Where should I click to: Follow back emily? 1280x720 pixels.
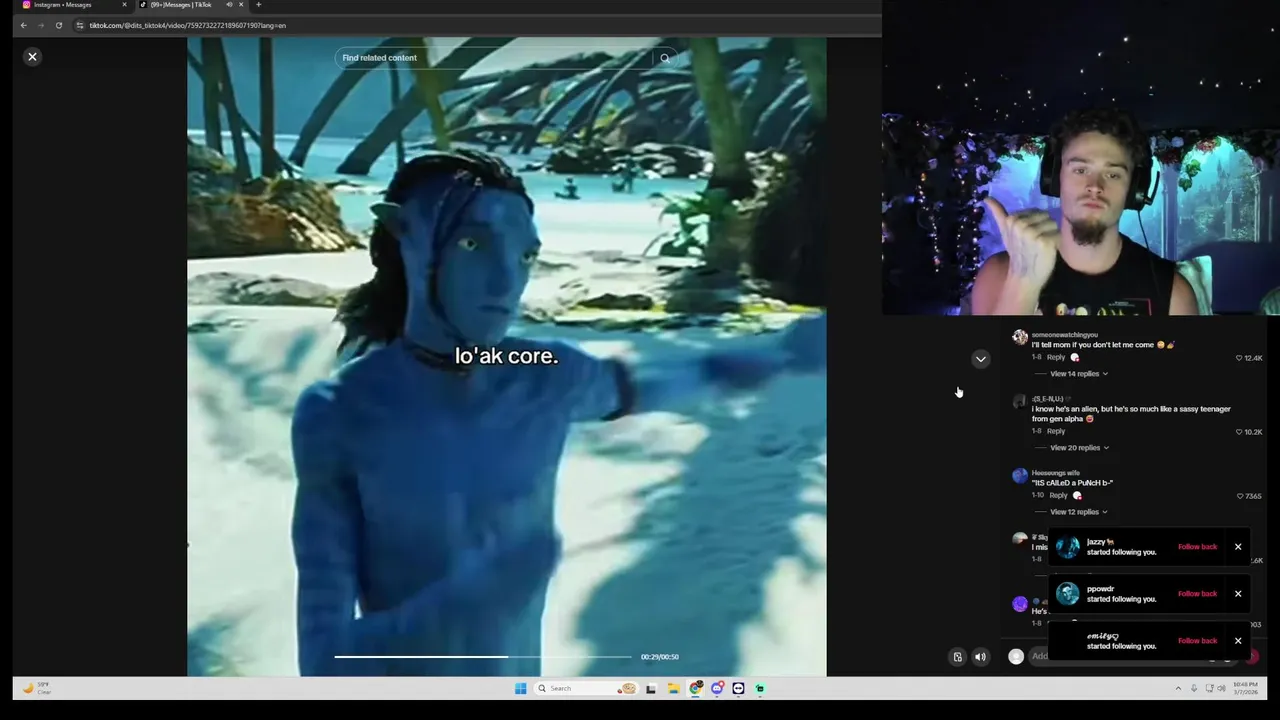1197,641
